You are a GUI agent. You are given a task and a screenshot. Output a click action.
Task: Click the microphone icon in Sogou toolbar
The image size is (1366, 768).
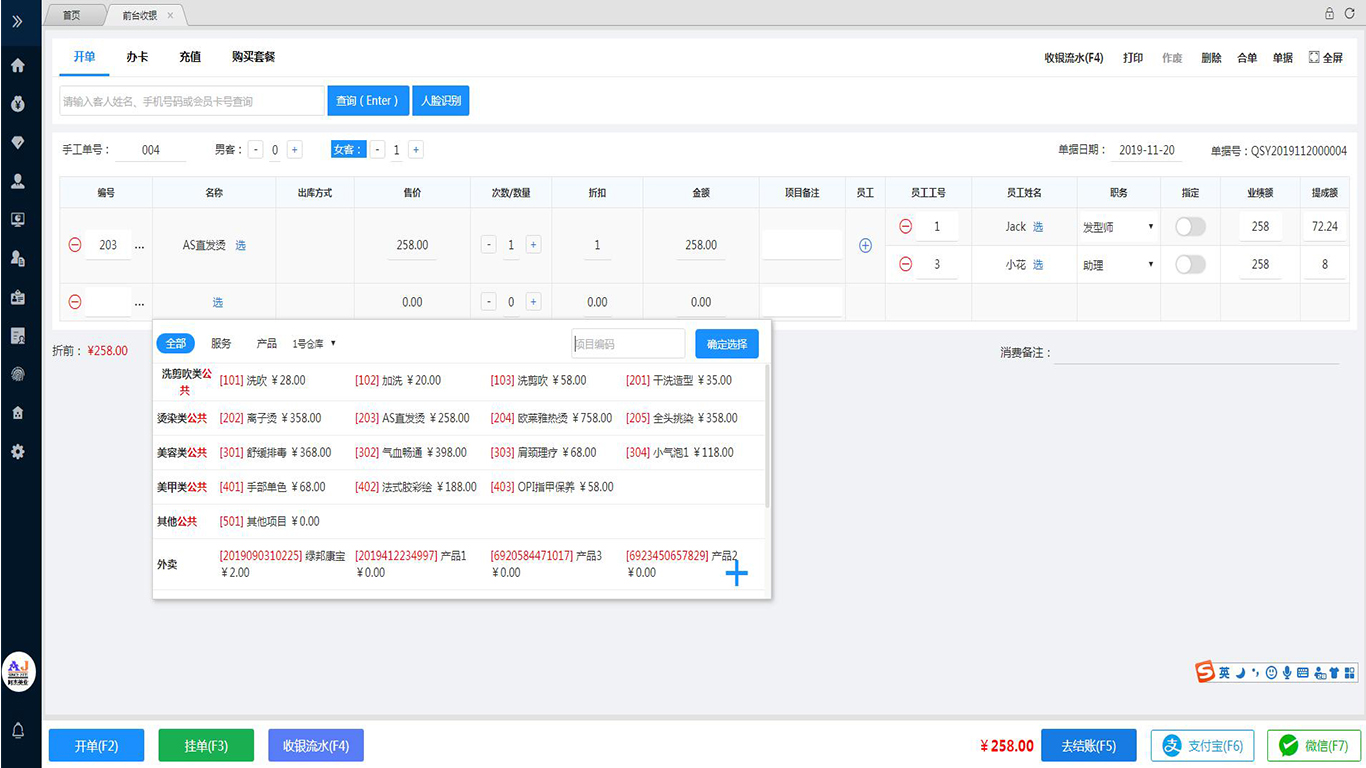1287,673
